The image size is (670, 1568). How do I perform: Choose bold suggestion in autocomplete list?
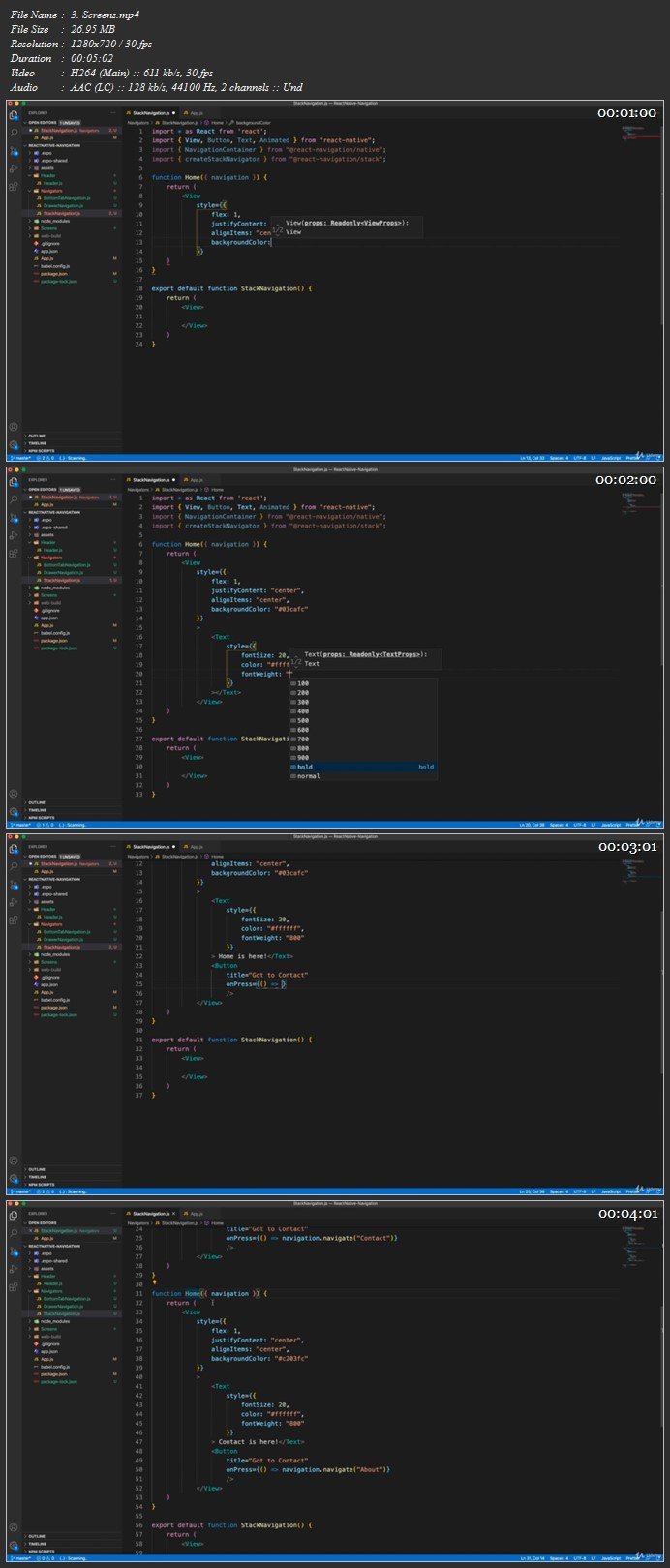(x=363, y=767)
